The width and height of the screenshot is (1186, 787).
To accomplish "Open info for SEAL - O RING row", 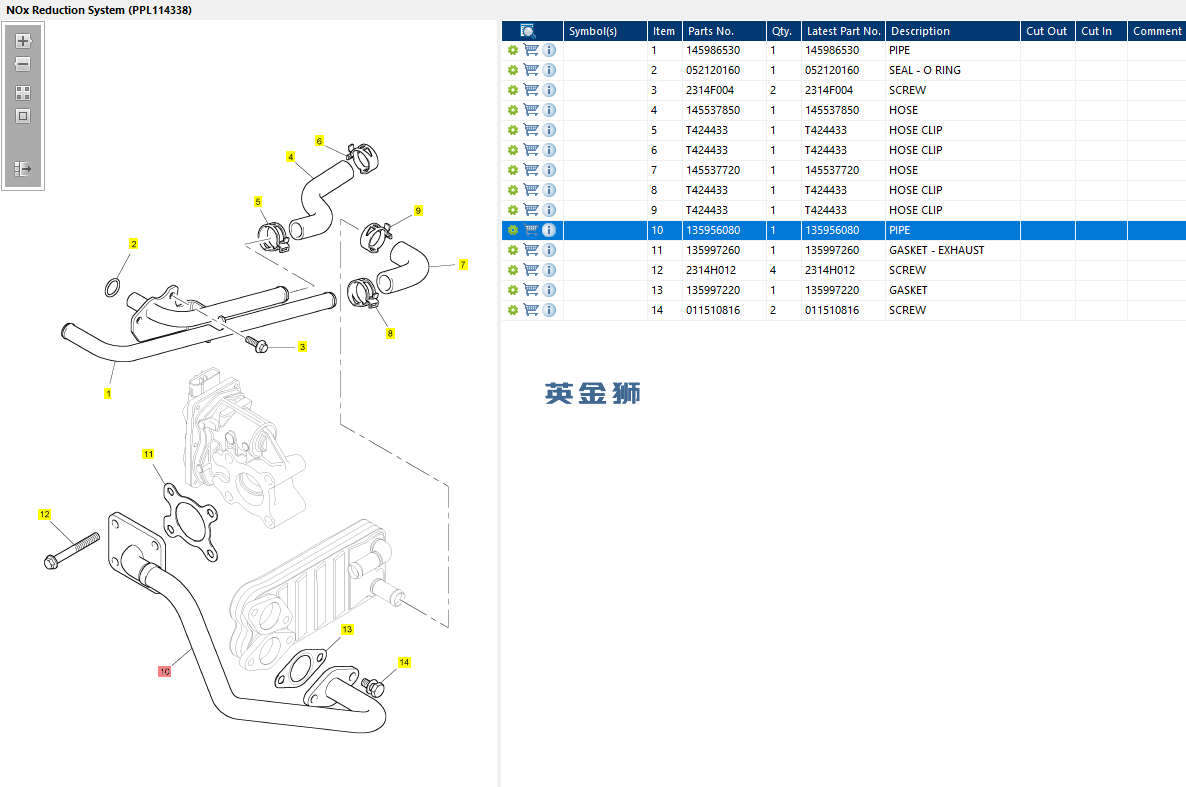I will [x=549, y=70].
